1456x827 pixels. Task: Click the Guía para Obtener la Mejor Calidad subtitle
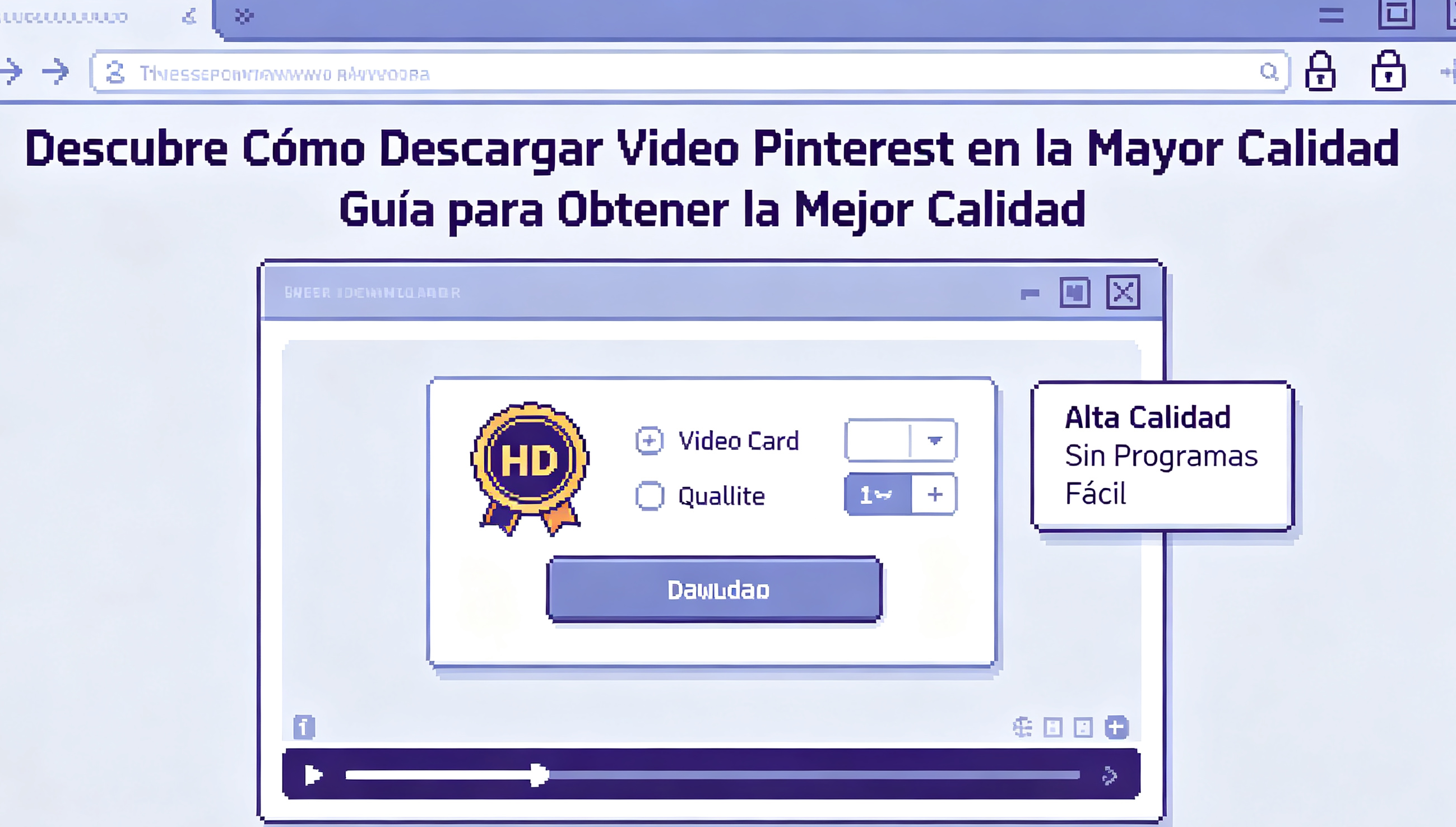click(x=712, y=210)
